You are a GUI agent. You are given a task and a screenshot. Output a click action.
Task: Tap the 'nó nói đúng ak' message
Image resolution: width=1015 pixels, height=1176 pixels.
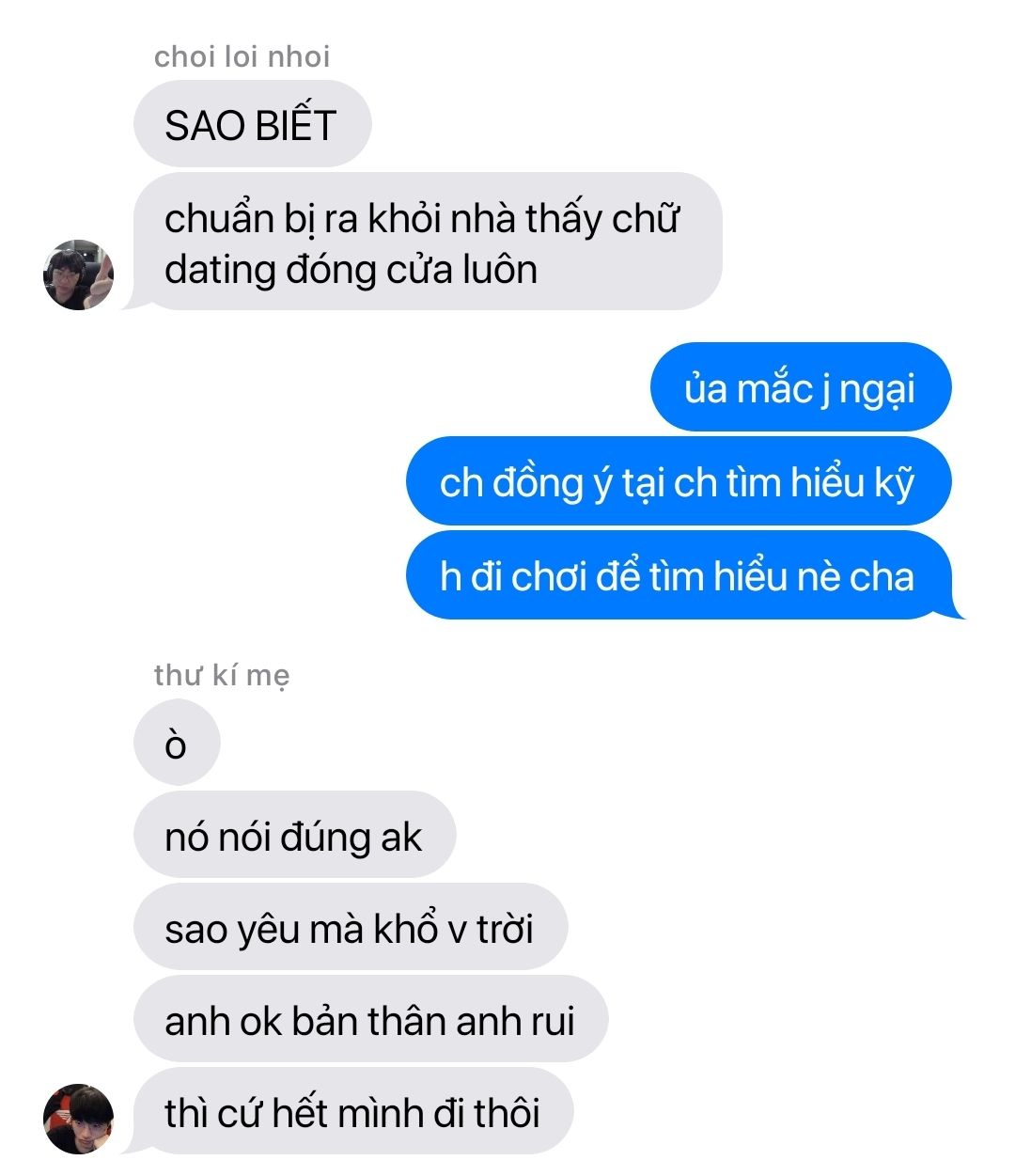pyautogui.click(x=294, y=835)
